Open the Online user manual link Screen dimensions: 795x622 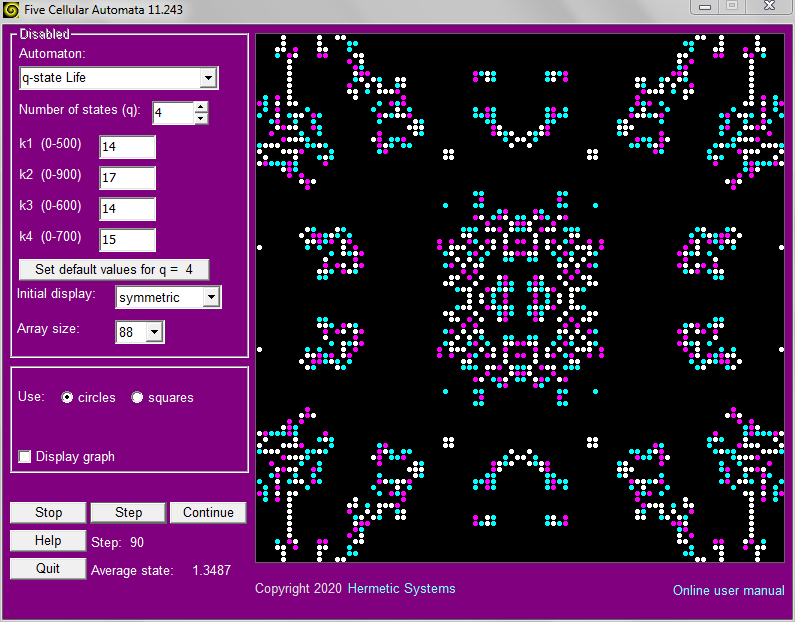pos(729,591)
